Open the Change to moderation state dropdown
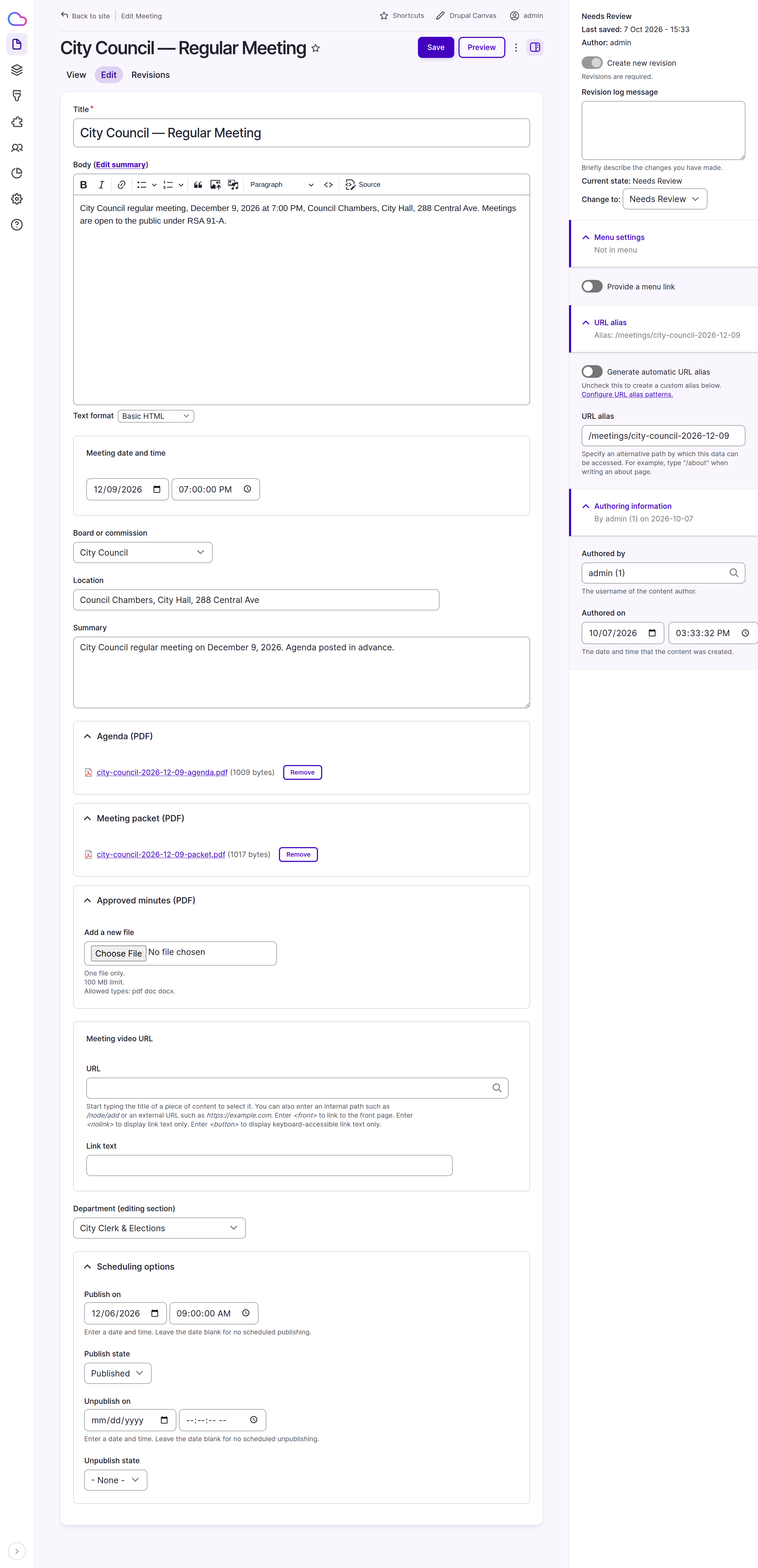 pyautogui.click(x=665, y=199)
